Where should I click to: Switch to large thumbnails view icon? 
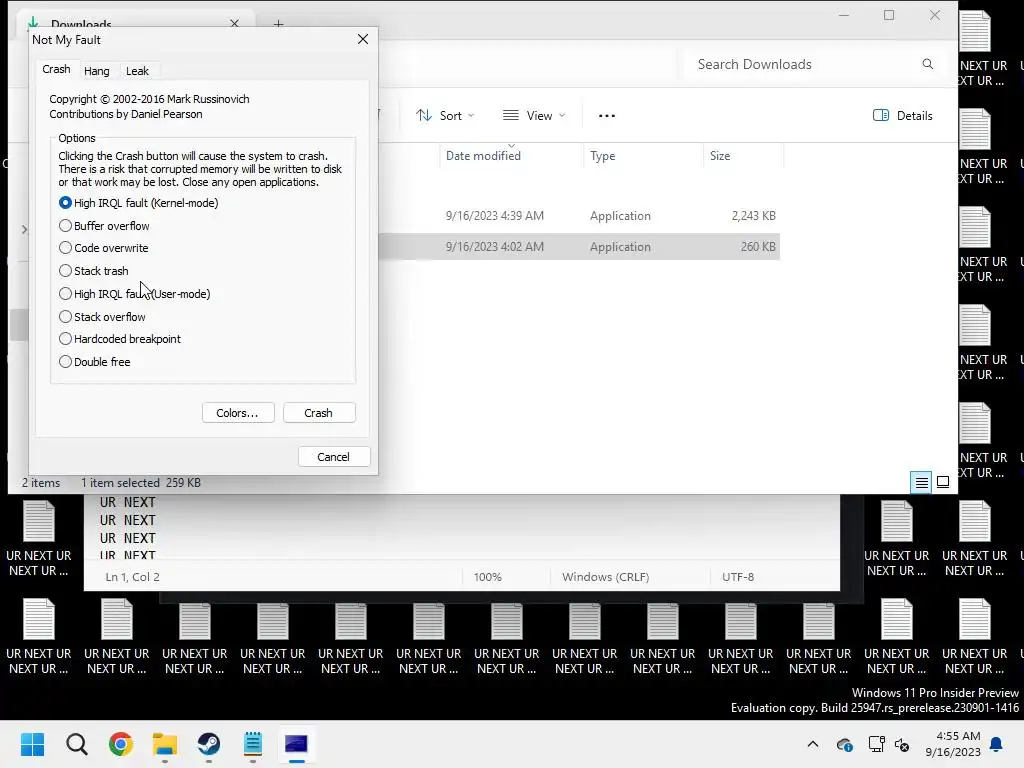(x=943, y=483)
